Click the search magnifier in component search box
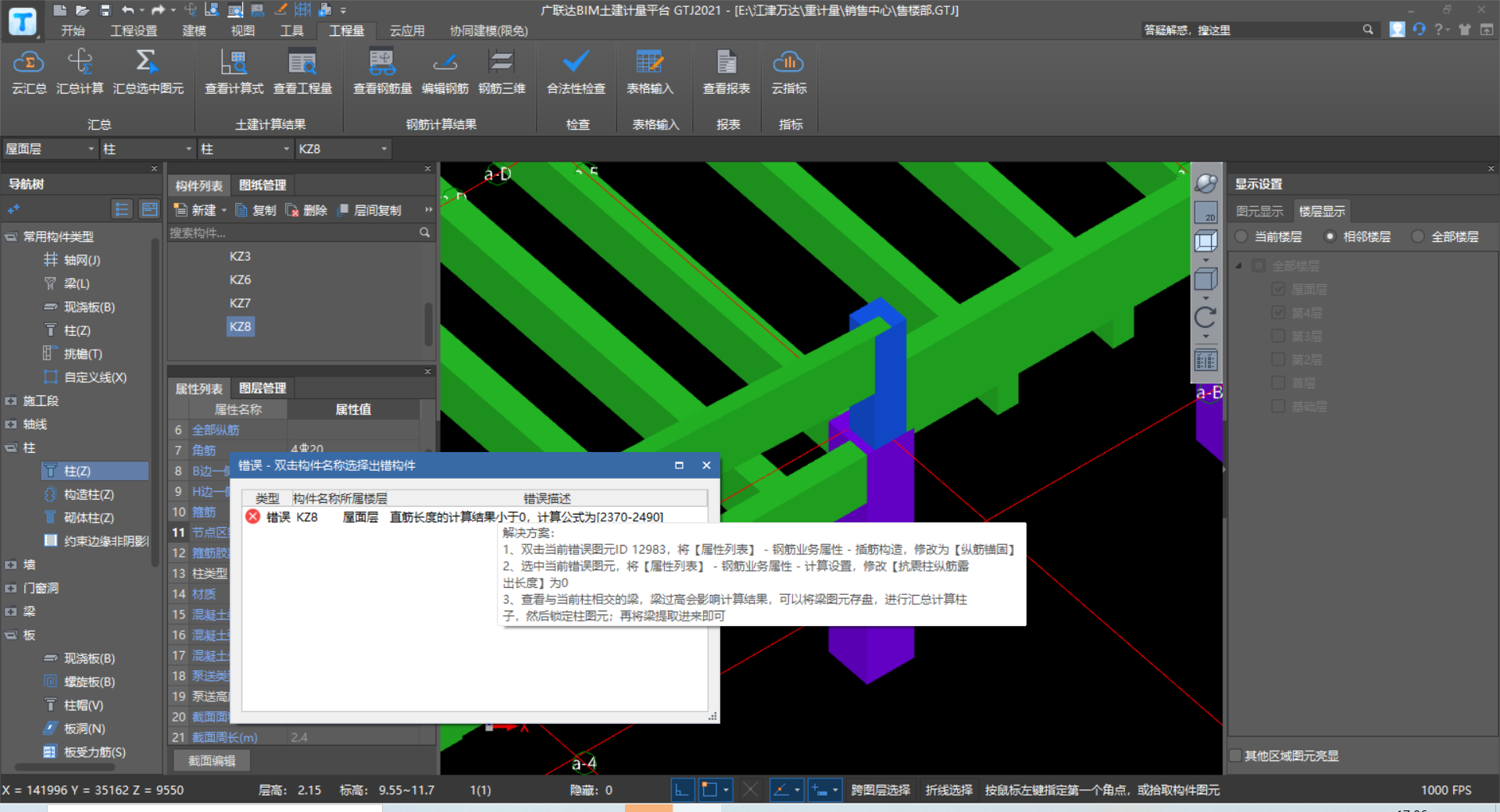This screenshot has width=1500, height=812. tap(424, 233)
